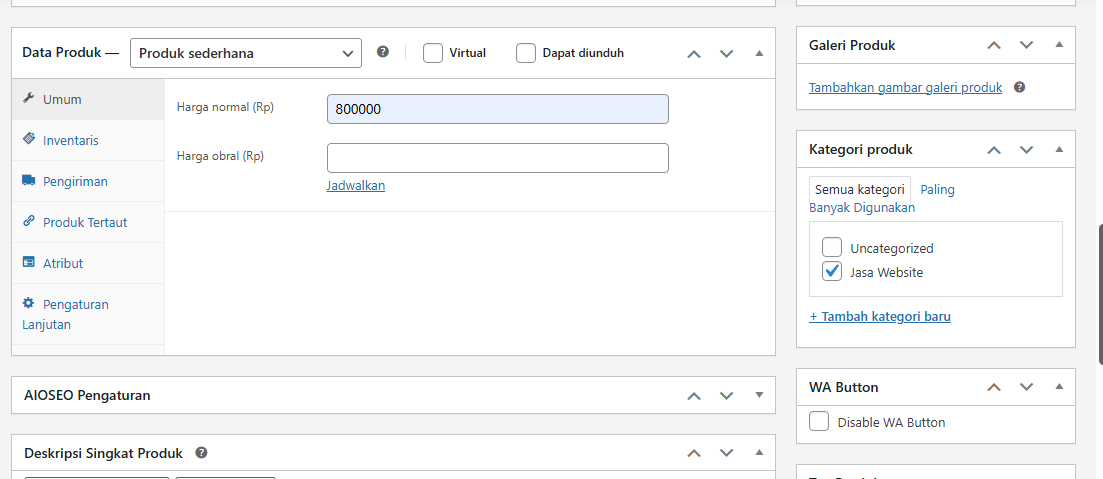The height and width of the screenshot is (479, 1103).
Task: Switch to the Pengiriman tab
Action: (75, 182)
